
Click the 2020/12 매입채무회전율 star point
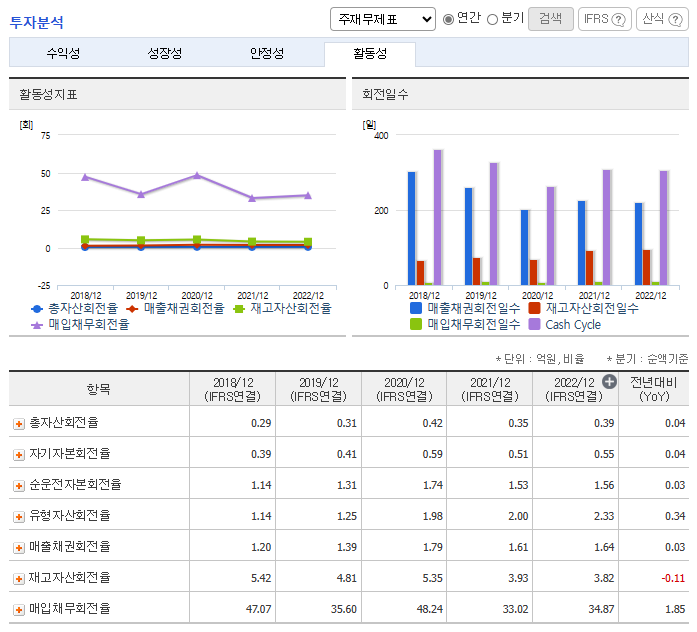197,176
